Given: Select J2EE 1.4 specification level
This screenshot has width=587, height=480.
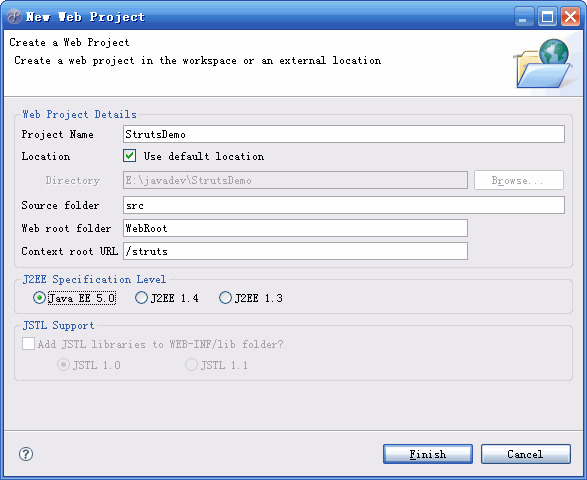Looking at the screenshot, I should 141,298.
